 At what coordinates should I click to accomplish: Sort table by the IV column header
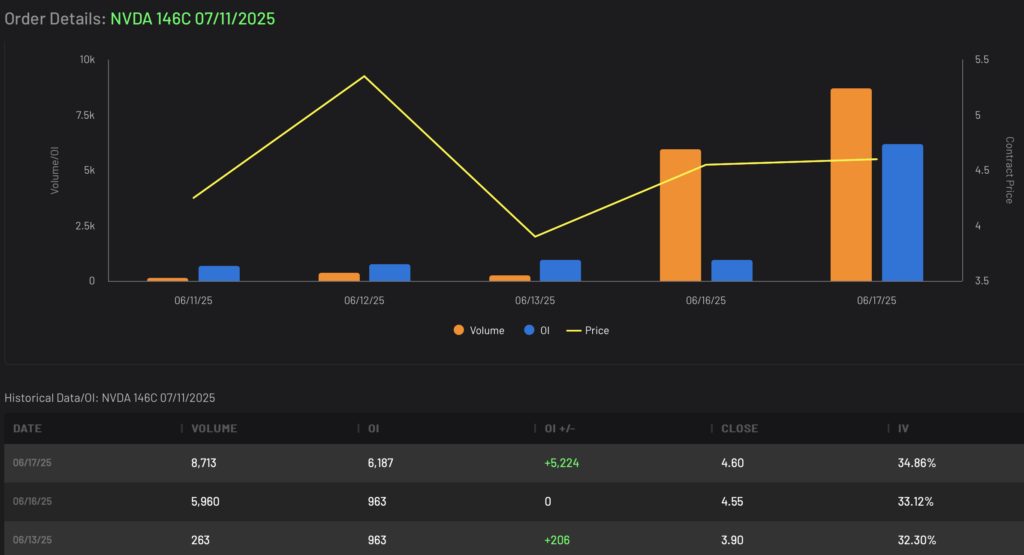click(903, 428)
